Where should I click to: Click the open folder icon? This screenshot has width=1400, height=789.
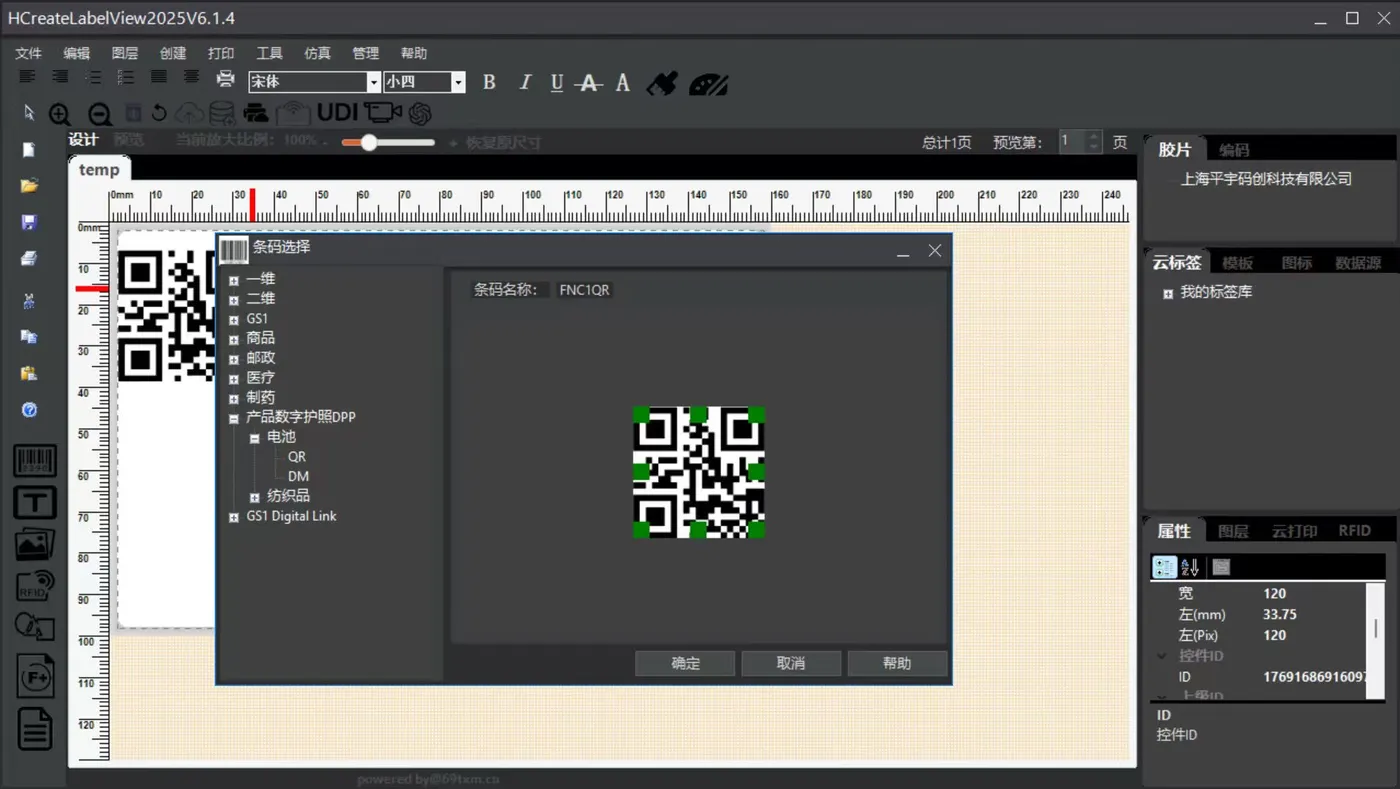tap(29, 186)
